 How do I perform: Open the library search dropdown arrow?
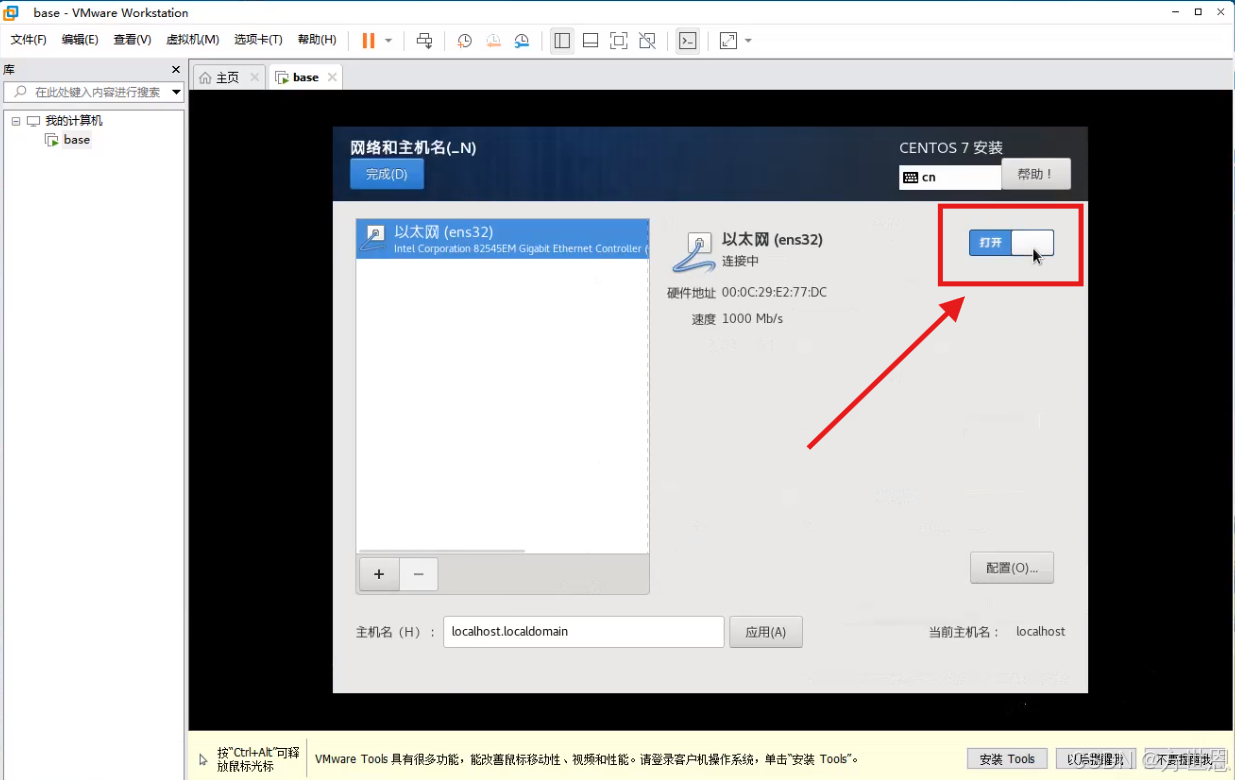click(177, 92)
